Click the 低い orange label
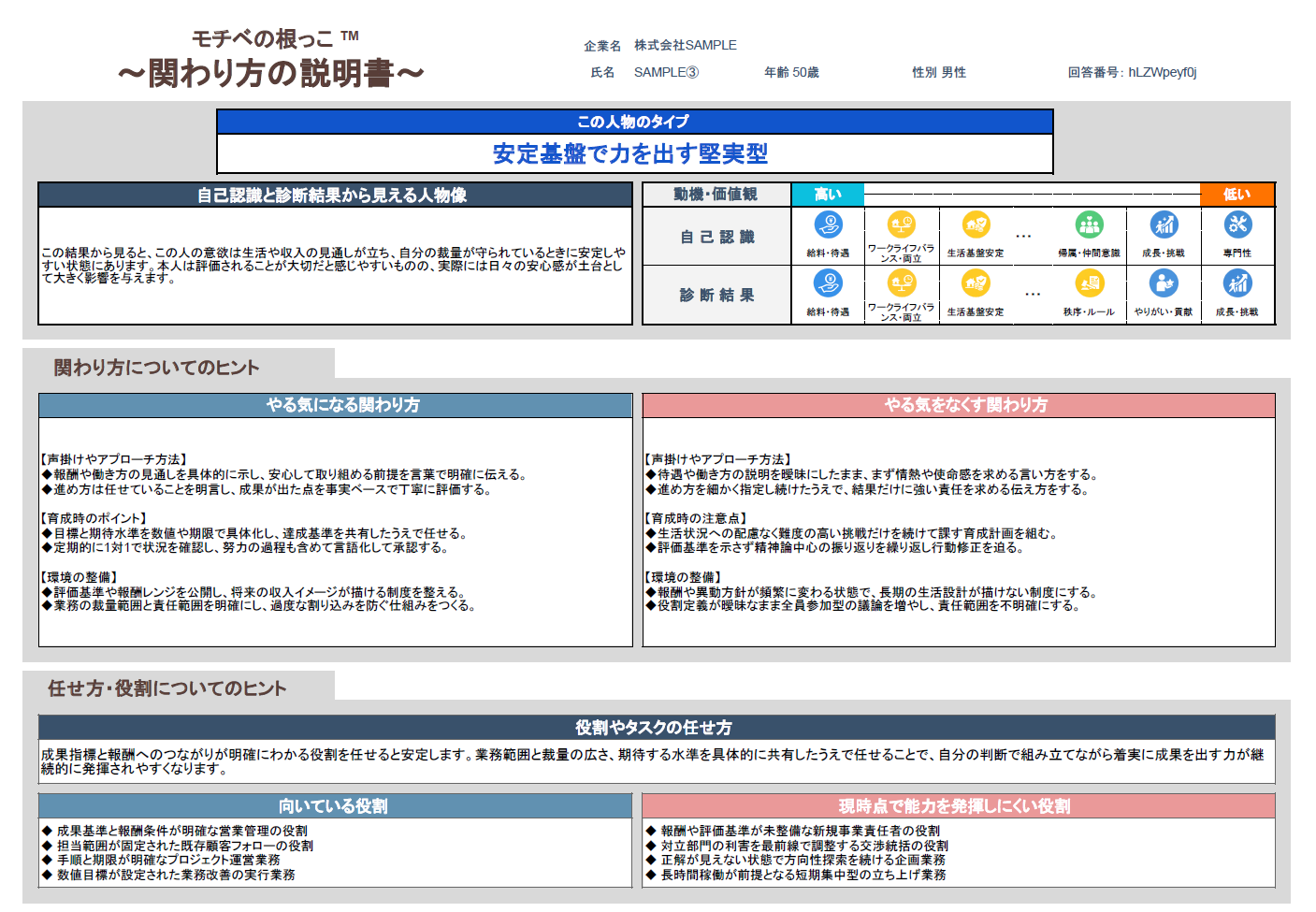This screenshot has width=1316, height=912. (1238, 194)
